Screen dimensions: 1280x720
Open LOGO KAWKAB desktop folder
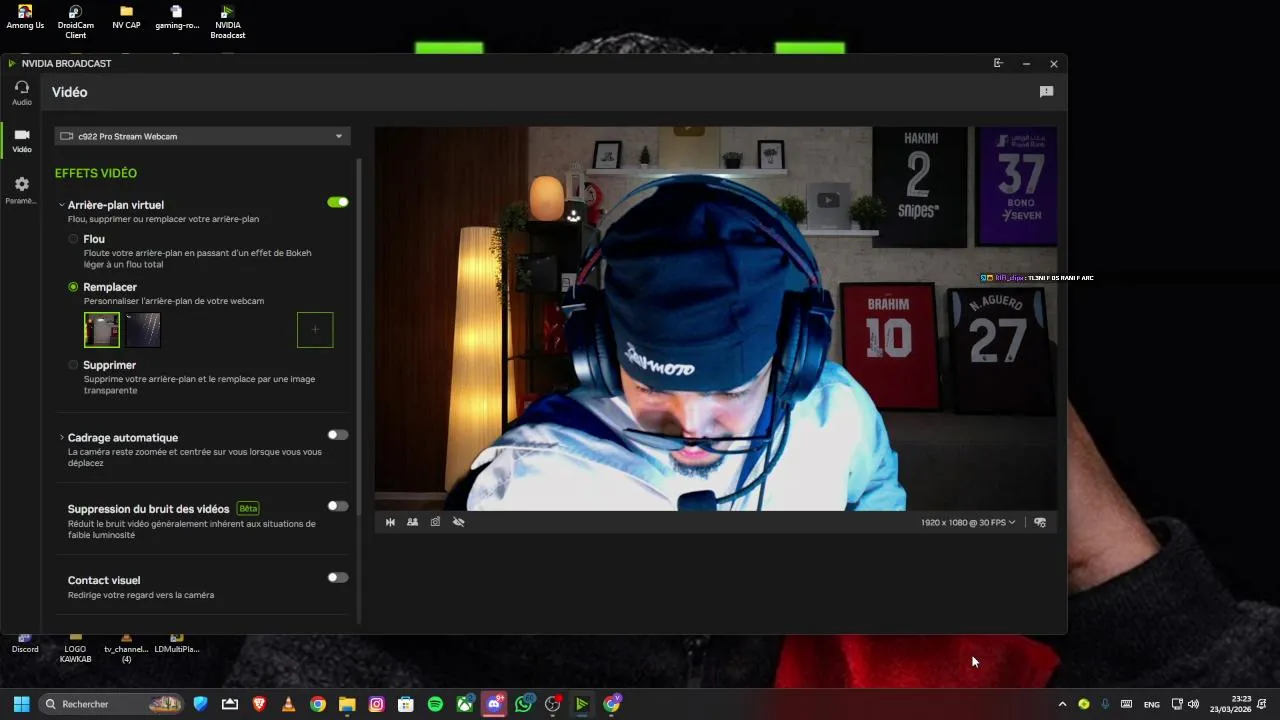pos(75,648)
